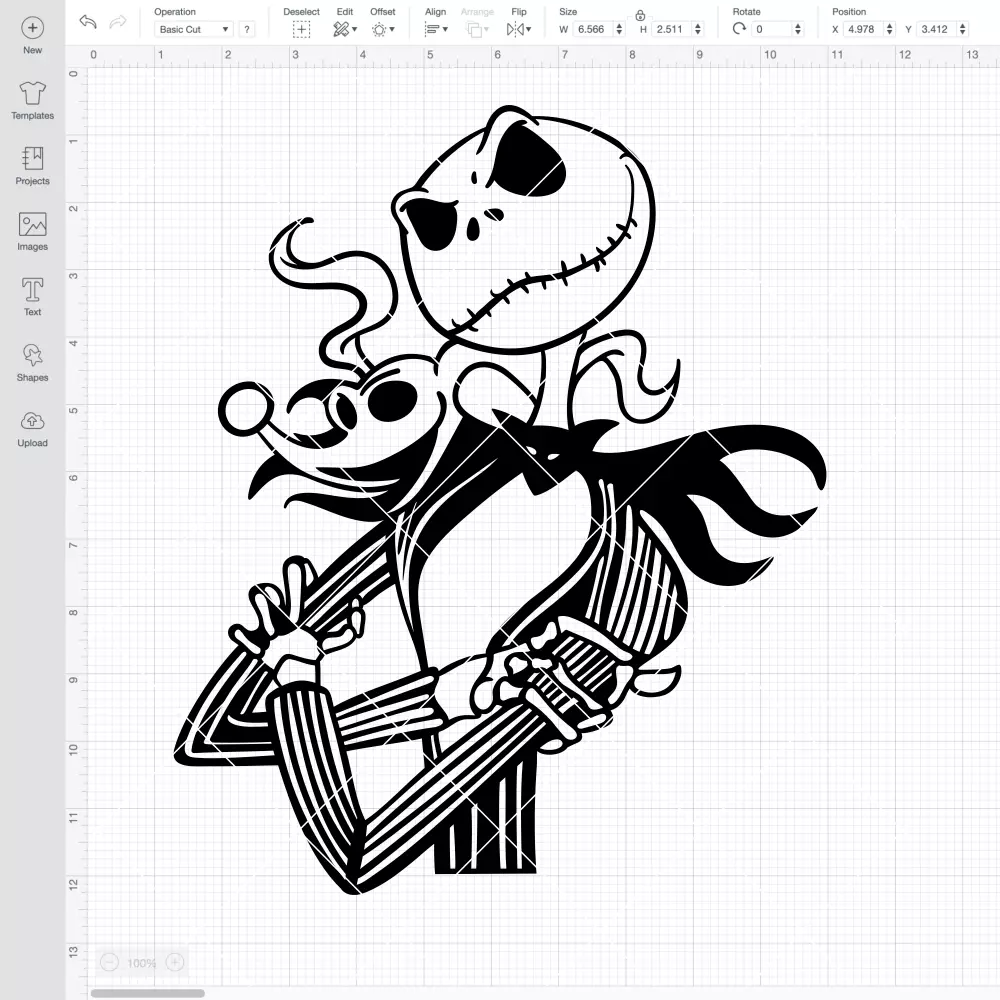Image resolution: width=1000 pixels, height=1000 pixels.
Task: Click the operation help question mark
Action: pyautogui.click(x=247, y=29)
